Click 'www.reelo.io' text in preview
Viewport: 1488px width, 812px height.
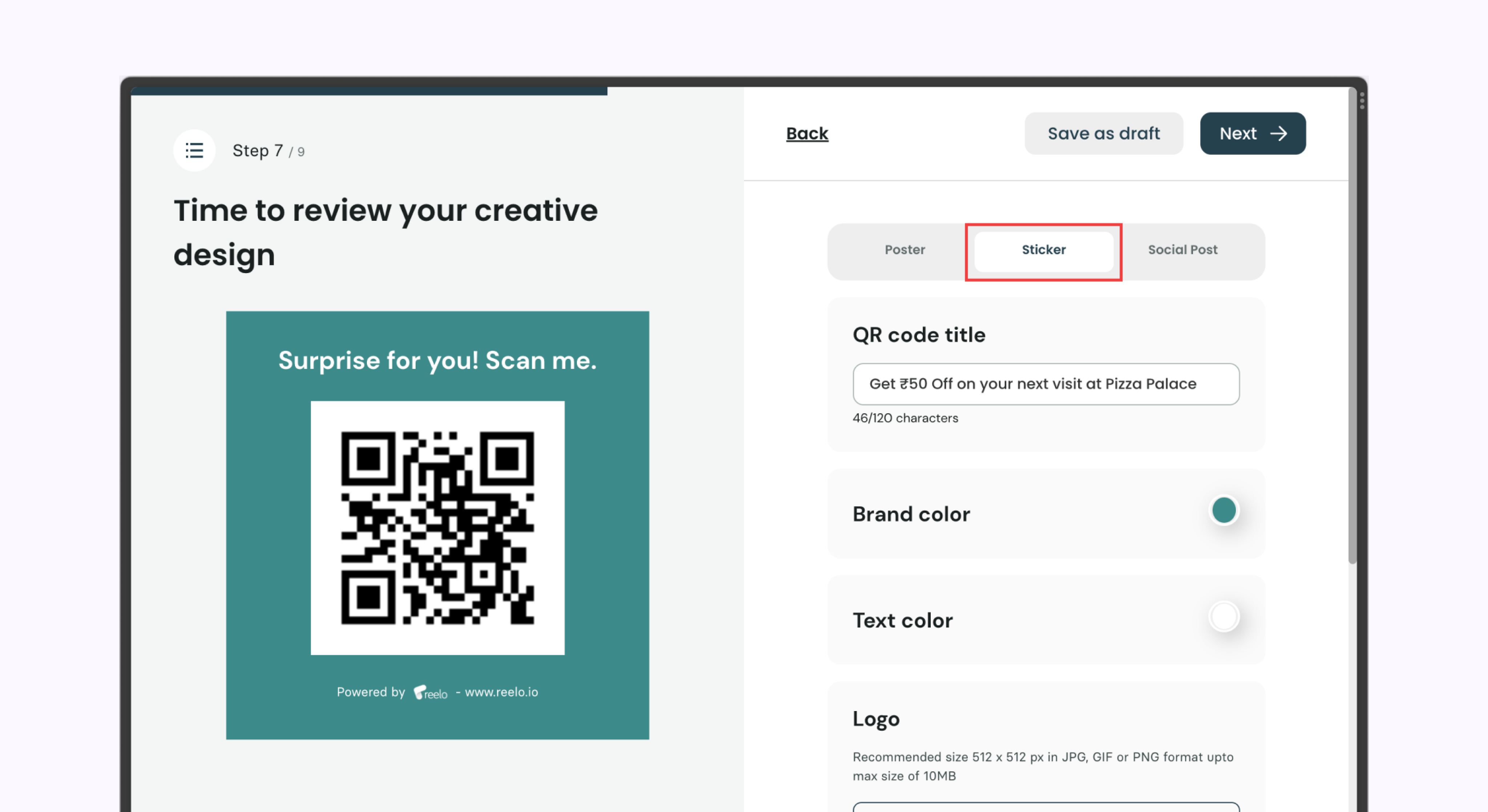(501, 692)
